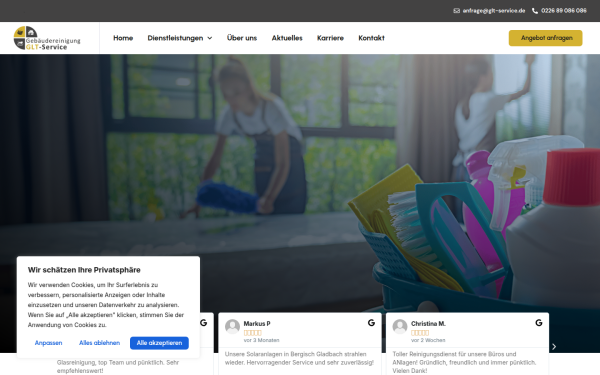Image resolution: width=600 pixels, height=375 pixels.
Task: Click the Markus P reviewer name
Action: [x=257, y=324]
